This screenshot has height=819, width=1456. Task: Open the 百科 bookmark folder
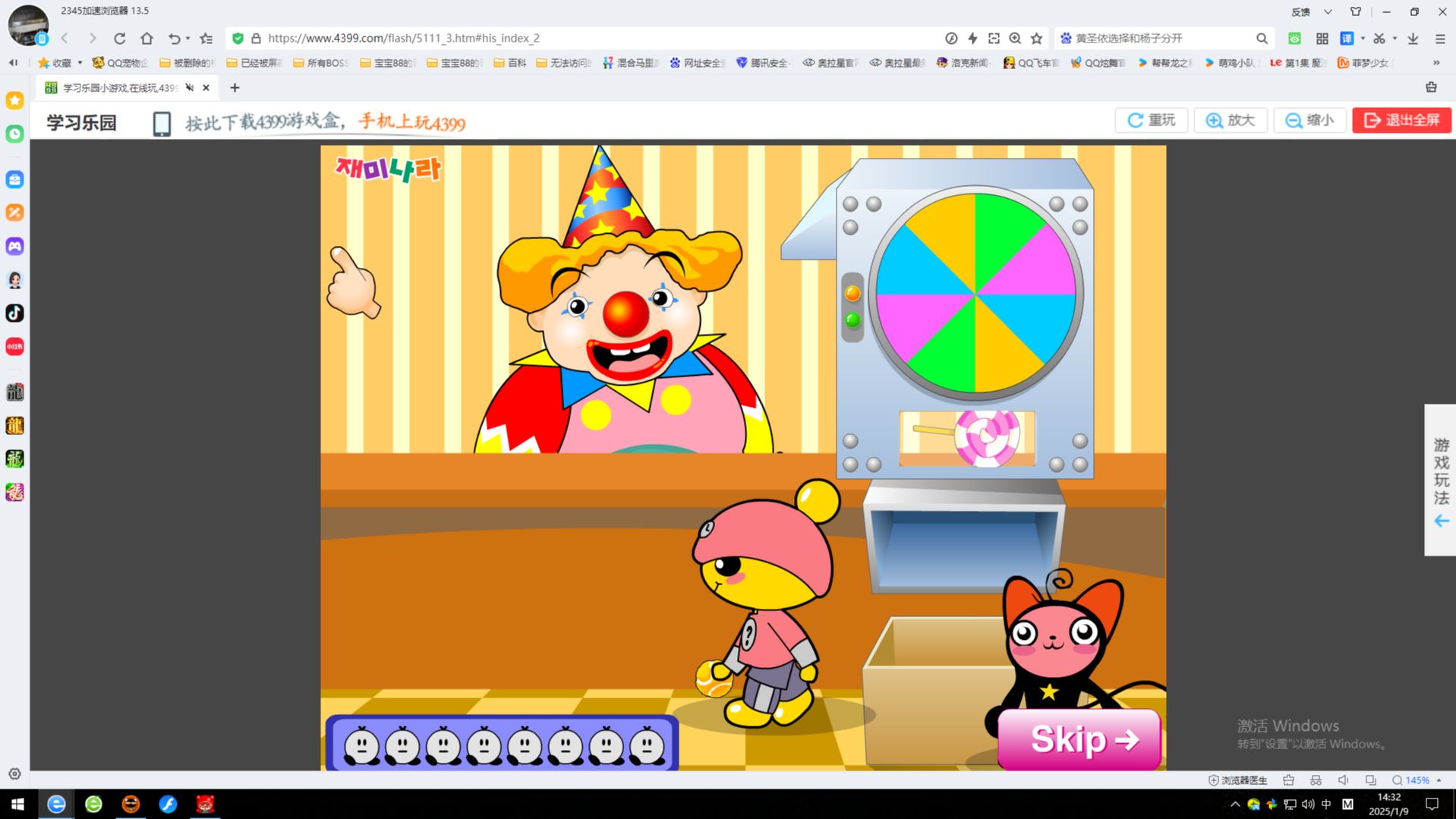point(509,63)
